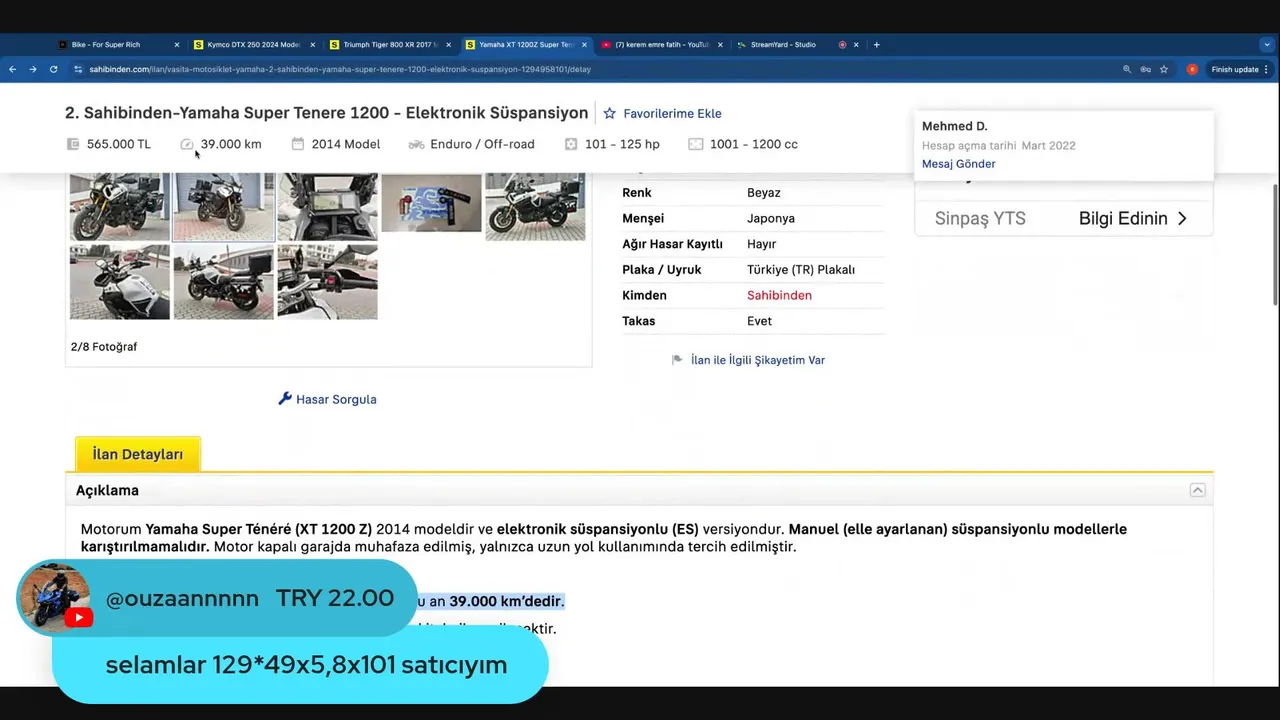The image size is (1280, 720).
Task: Open the orange profile avatar in toolbar
Action: pyautogui.click(x=1192, y=69)
